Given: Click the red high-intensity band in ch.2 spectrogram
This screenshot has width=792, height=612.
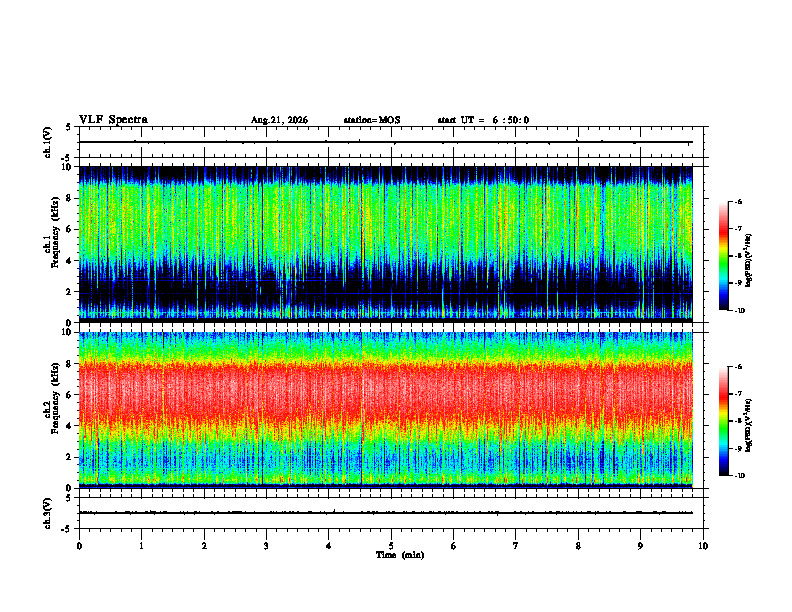Looking at the screenshot, I should click(385, 393).
